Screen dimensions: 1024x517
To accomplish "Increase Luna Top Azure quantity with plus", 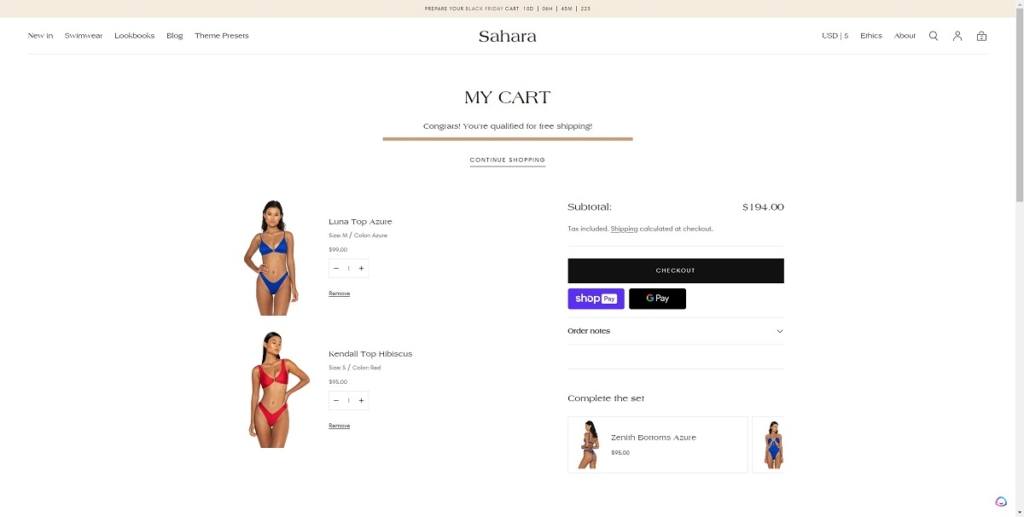I will (361, 268).
